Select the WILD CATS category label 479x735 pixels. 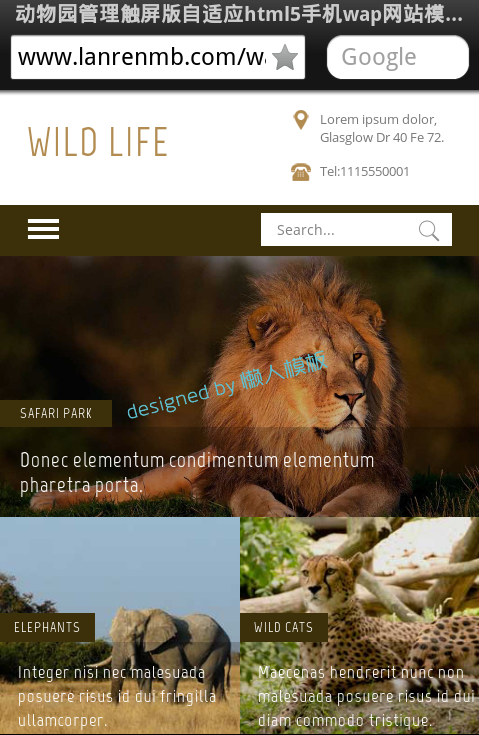click(283, 627)
